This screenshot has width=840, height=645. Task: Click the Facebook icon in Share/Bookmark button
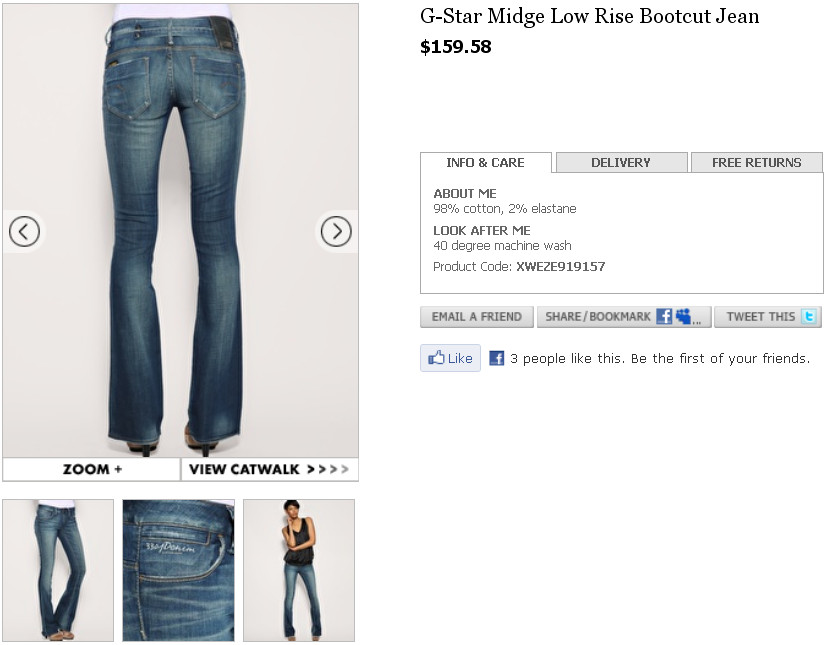pos(664,317)
